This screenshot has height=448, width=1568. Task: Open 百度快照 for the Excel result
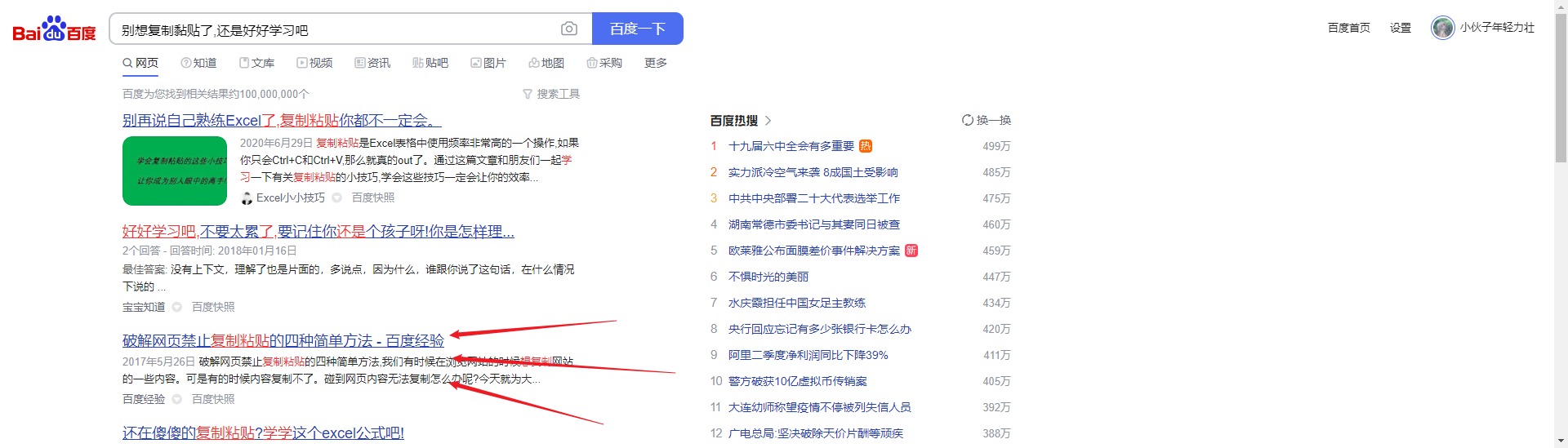point(373,197)
